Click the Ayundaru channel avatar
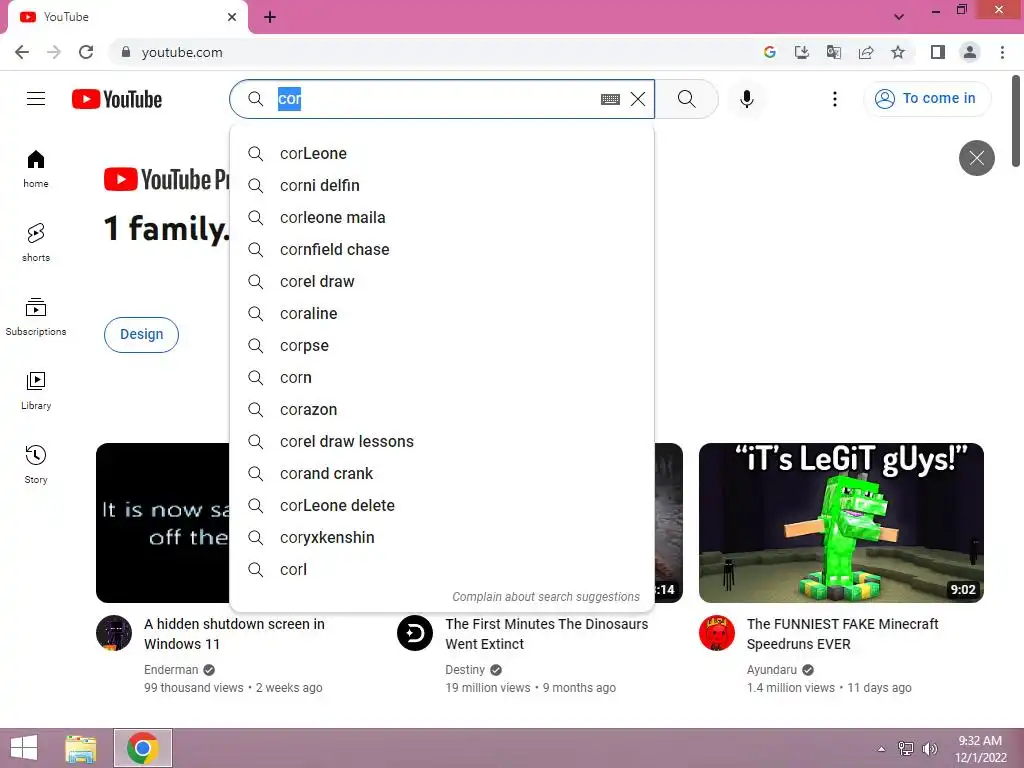The width and height of the screenshot is (1024, 768). point(716,633)
